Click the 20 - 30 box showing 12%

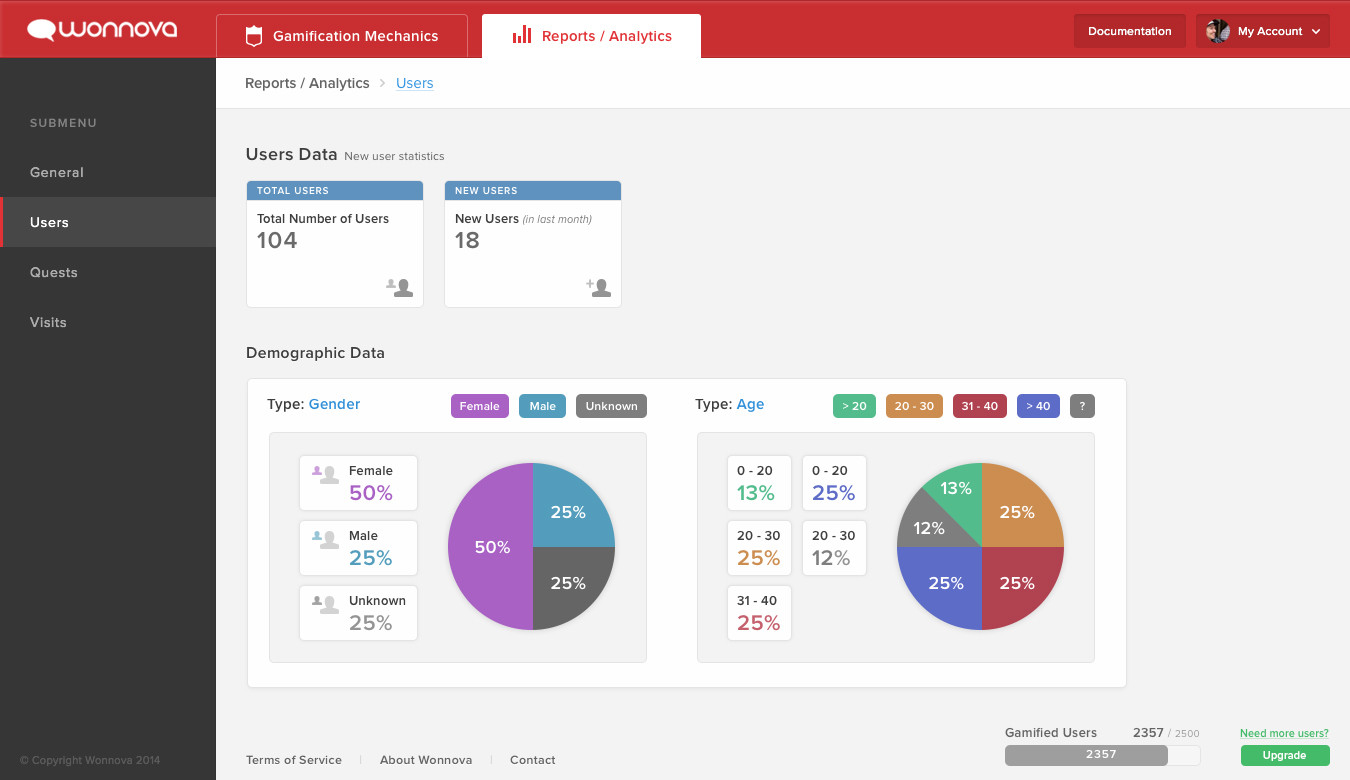(x=834, y=548)
